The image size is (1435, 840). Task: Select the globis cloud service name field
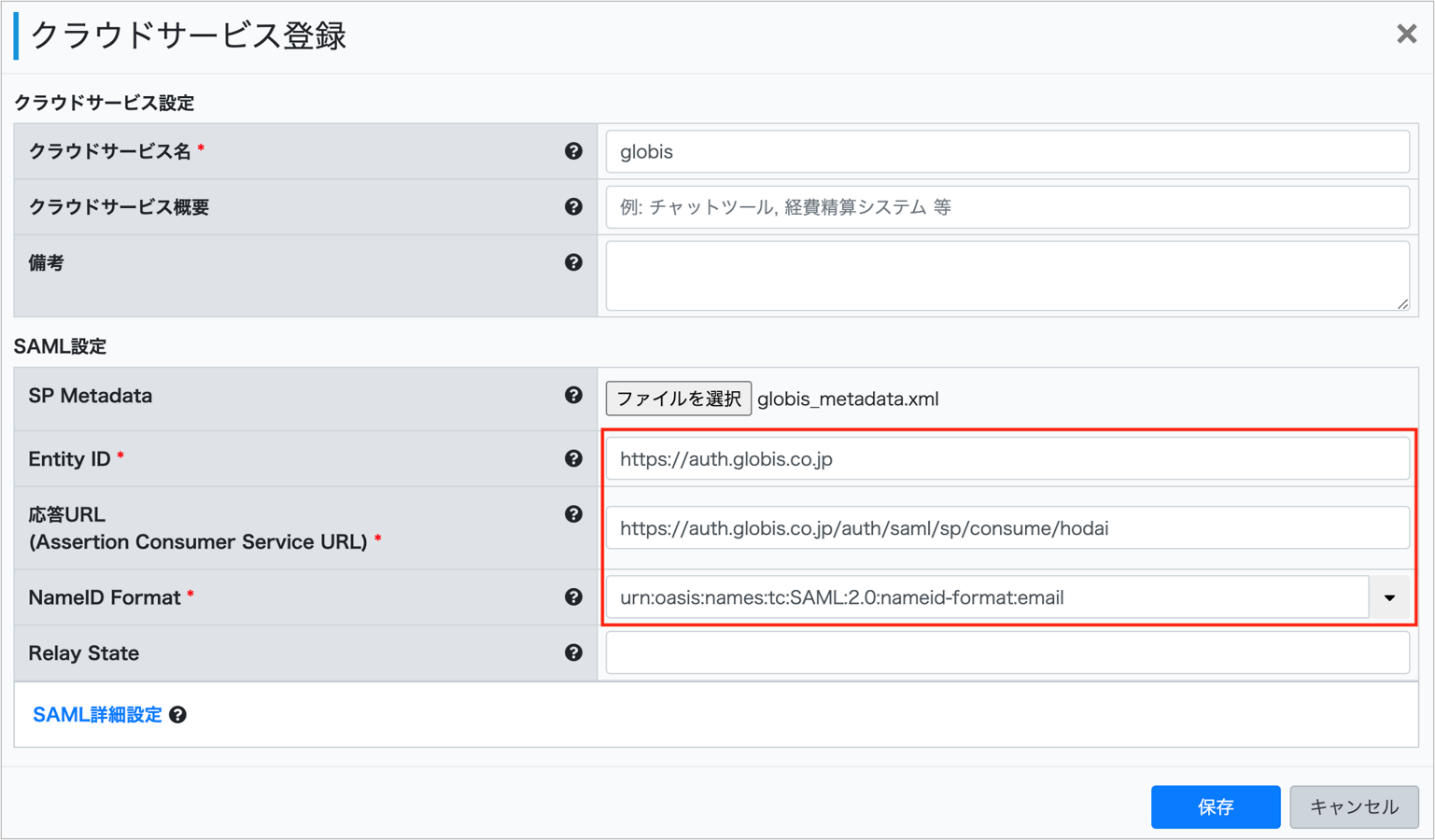(1006, 151)
